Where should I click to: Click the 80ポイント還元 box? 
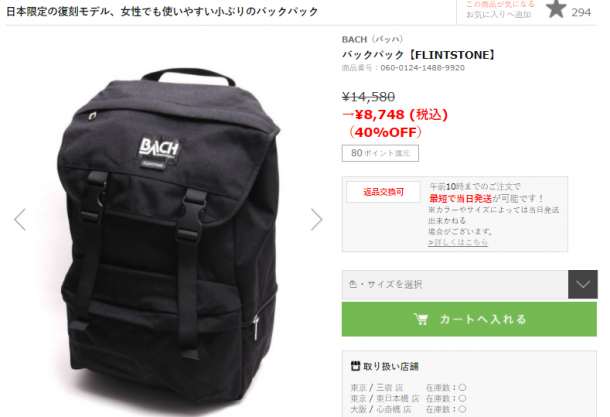(x=380, y=153)
